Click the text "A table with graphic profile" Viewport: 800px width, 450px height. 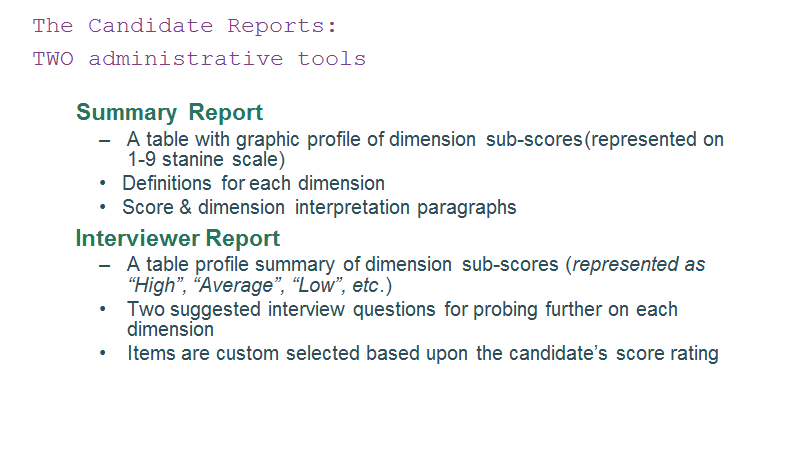tap(246, 139)
